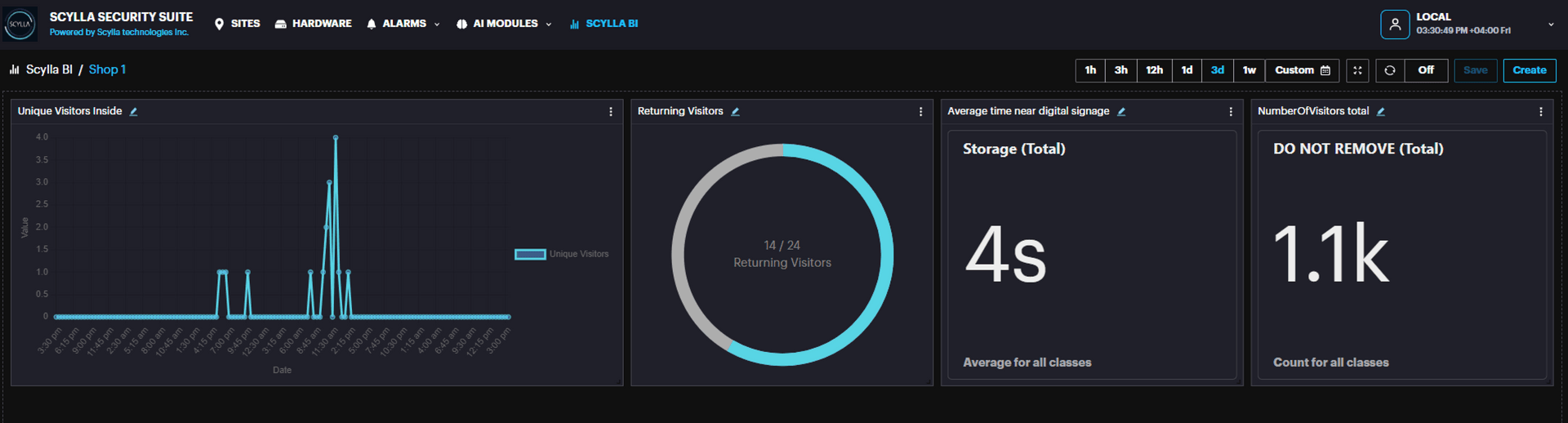Click the Shop 1 breadcrumb link

107,69
